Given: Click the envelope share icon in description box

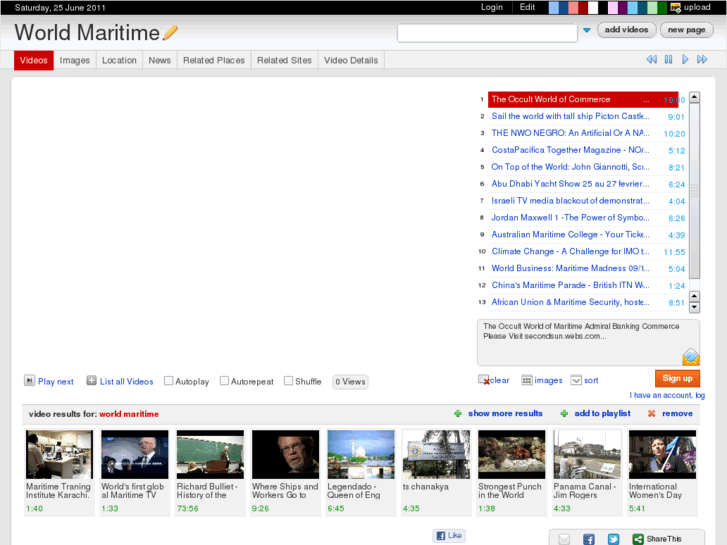Looking at the screenshot, I should click(690, 357).
